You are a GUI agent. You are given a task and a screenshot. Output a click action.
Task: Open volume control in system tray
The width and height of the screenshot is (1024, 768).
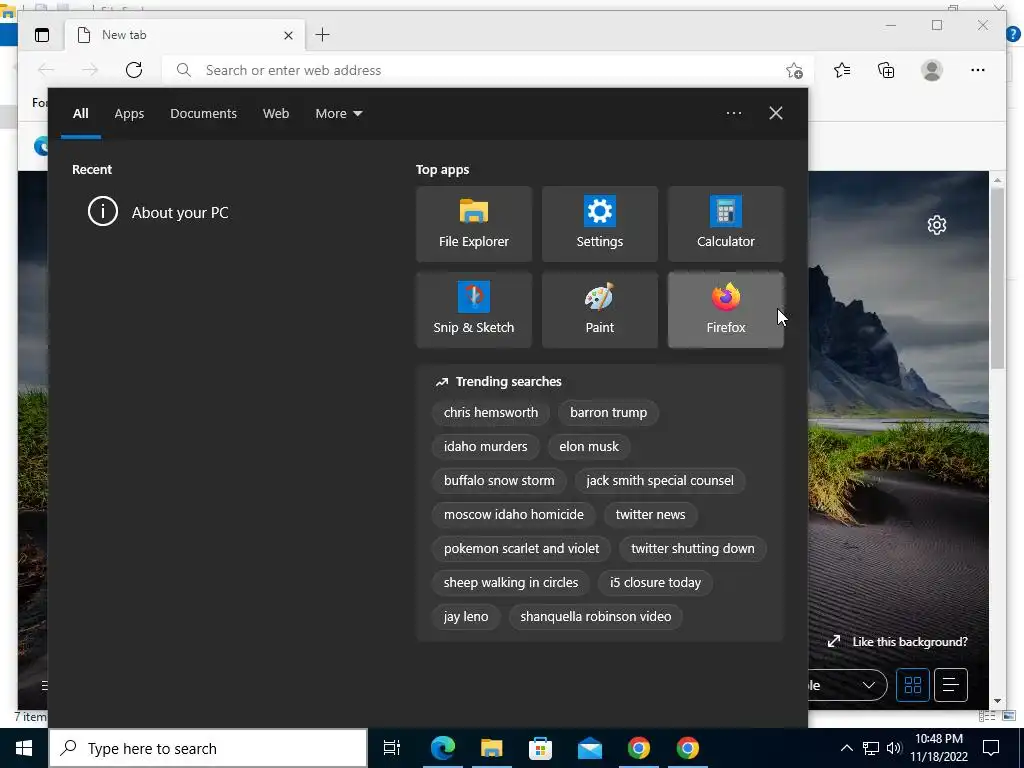tap(894, 748)
